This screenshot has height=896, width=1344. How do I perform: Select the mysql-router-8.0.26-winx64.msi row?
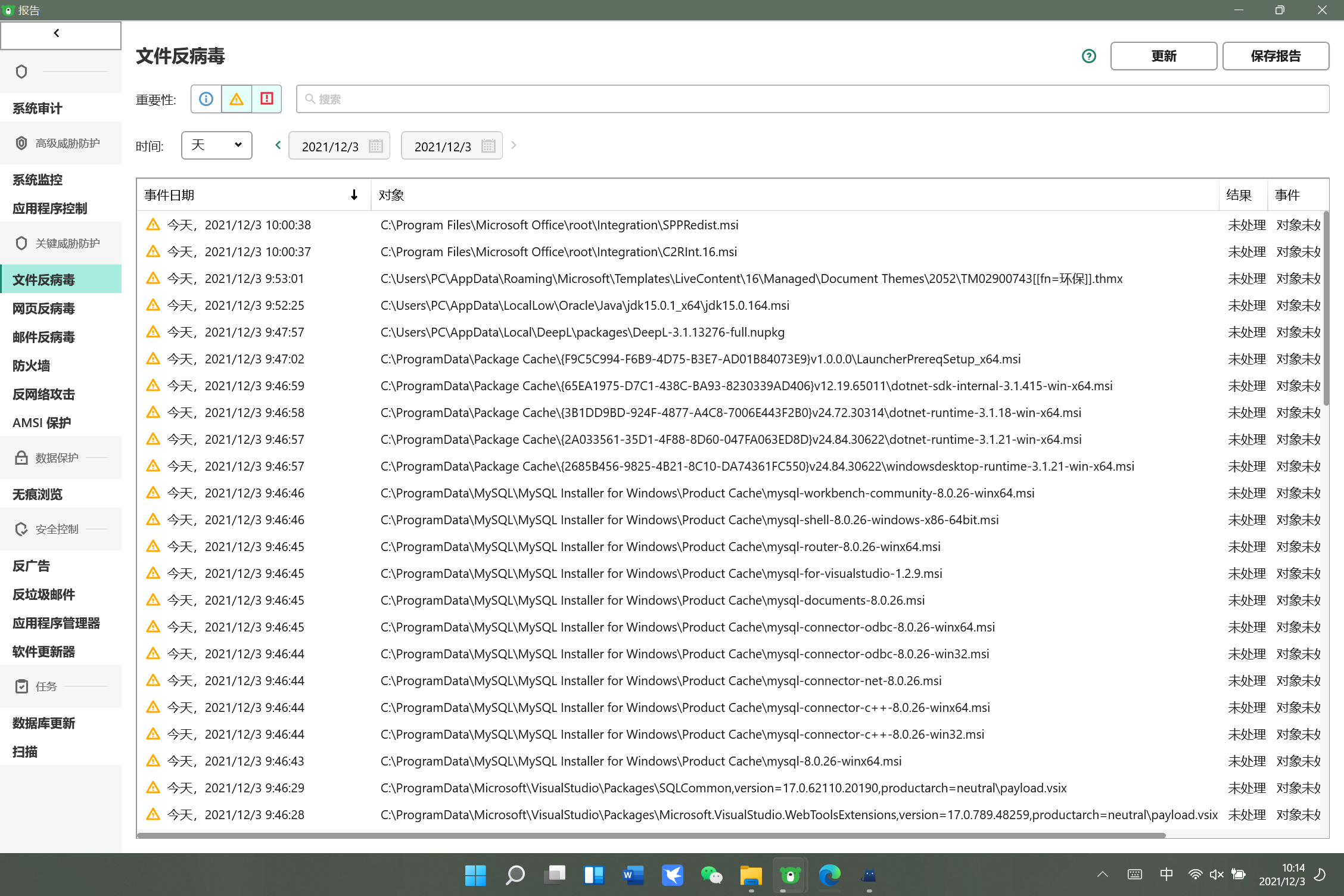click(730, 546)
